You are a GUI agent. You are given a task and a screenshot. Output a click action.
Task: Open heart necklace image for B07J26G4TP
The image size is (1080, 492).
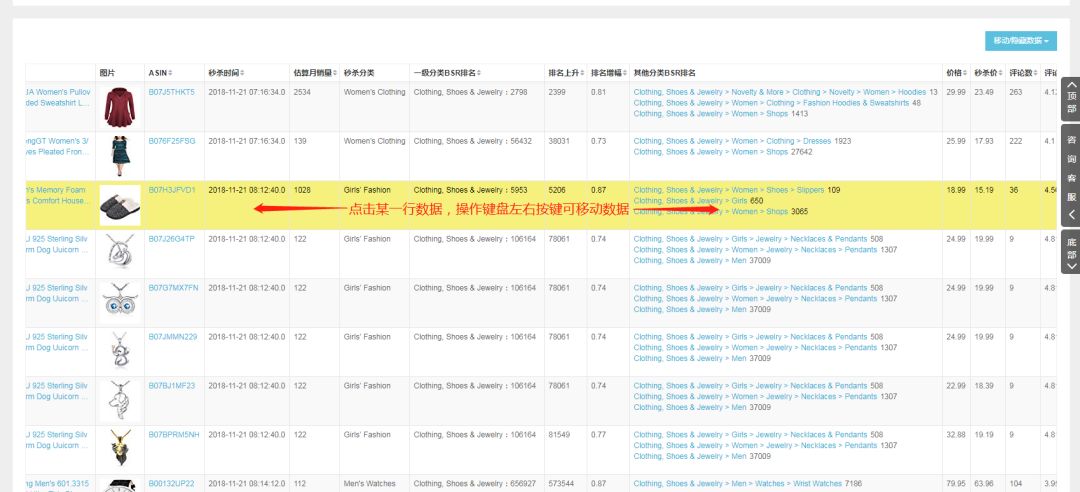pos(120,252)
